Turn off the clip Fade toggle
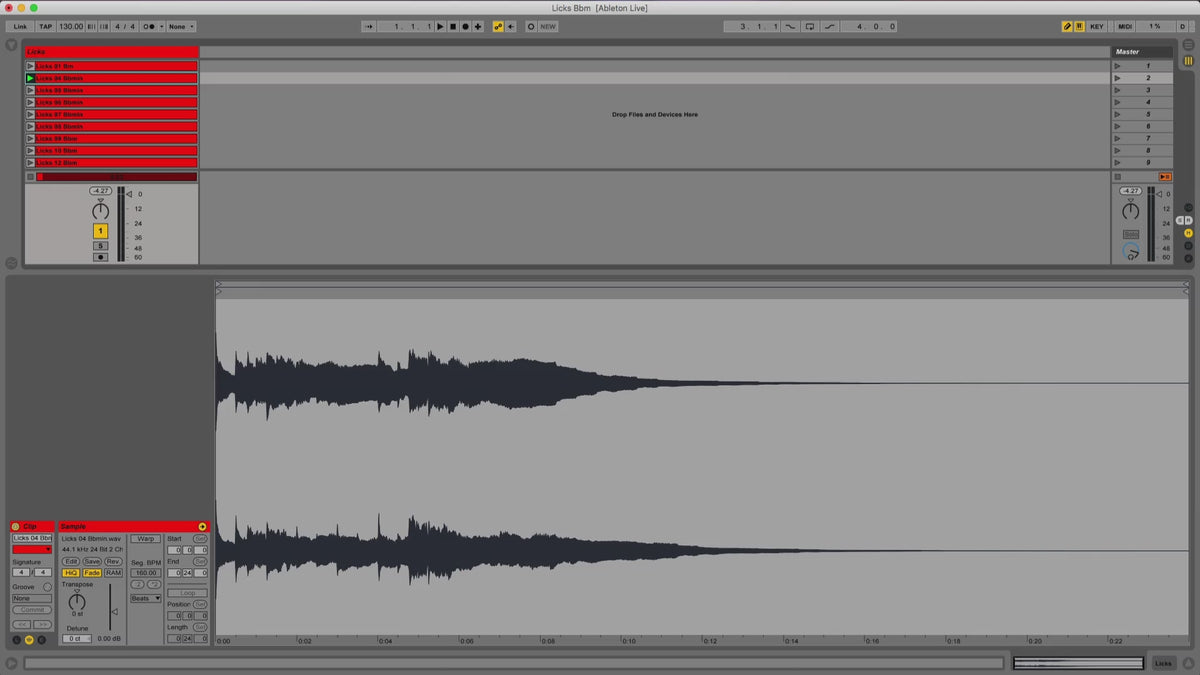The width and height of the screenshot is (1200, 675). (92, 573)
